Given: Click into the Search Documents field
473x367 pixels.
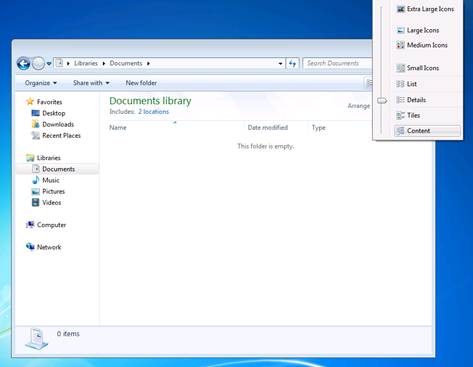Looking at the screenshot, I should click(x=337, y=63).
